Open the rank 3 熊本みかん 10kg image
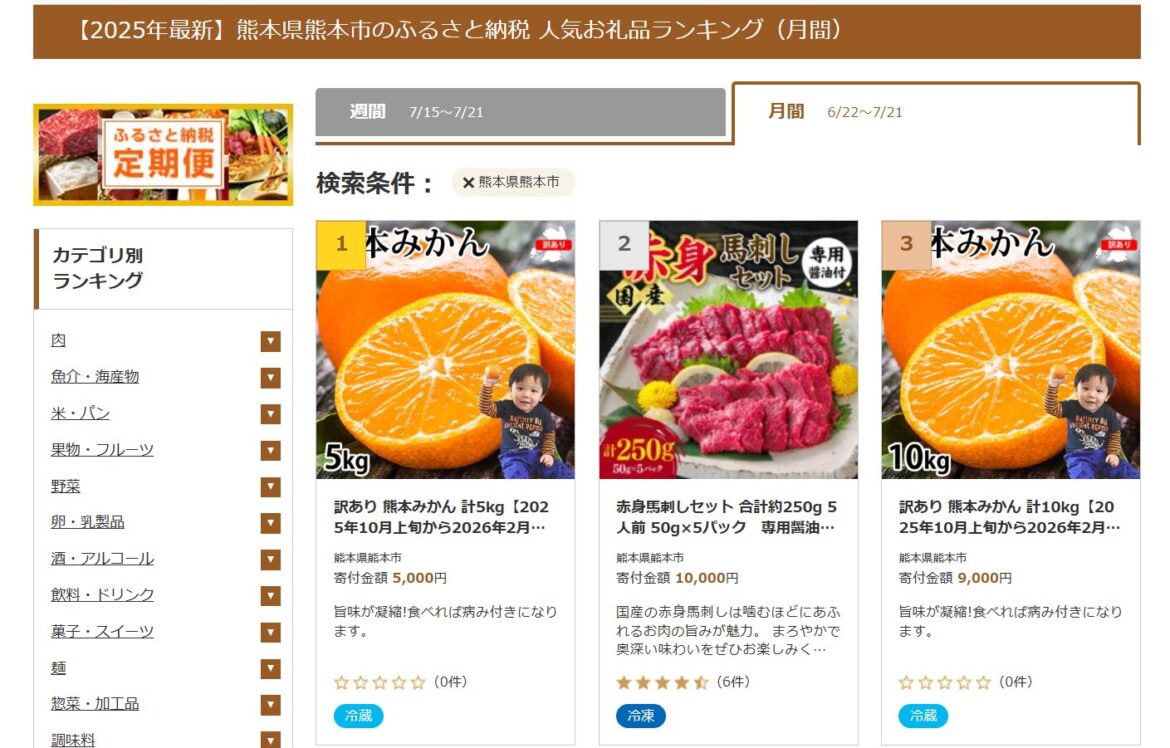 1010,349
